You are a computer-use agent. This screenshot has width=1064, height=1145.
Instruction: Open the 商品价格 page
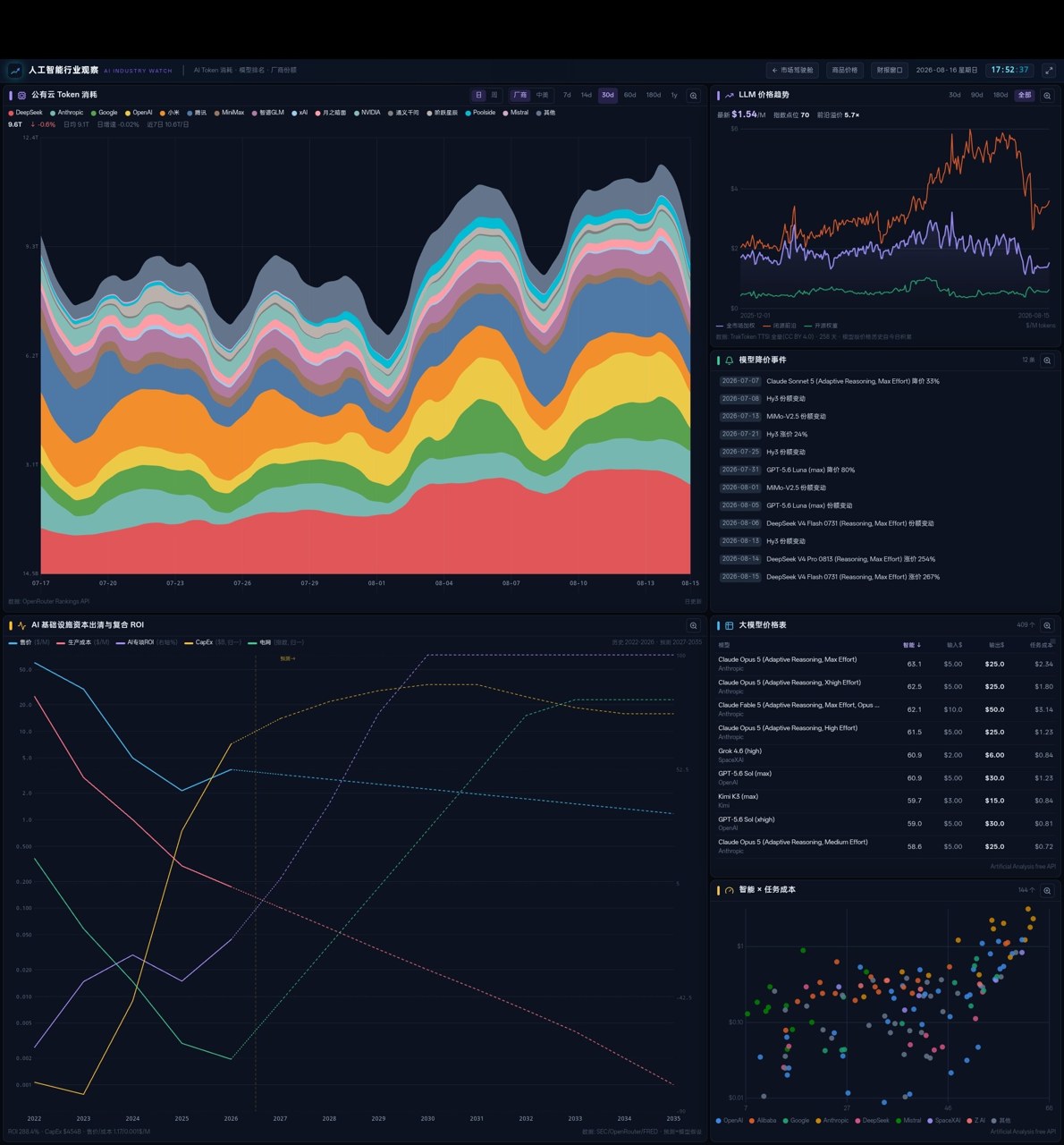tap(845, 70)
